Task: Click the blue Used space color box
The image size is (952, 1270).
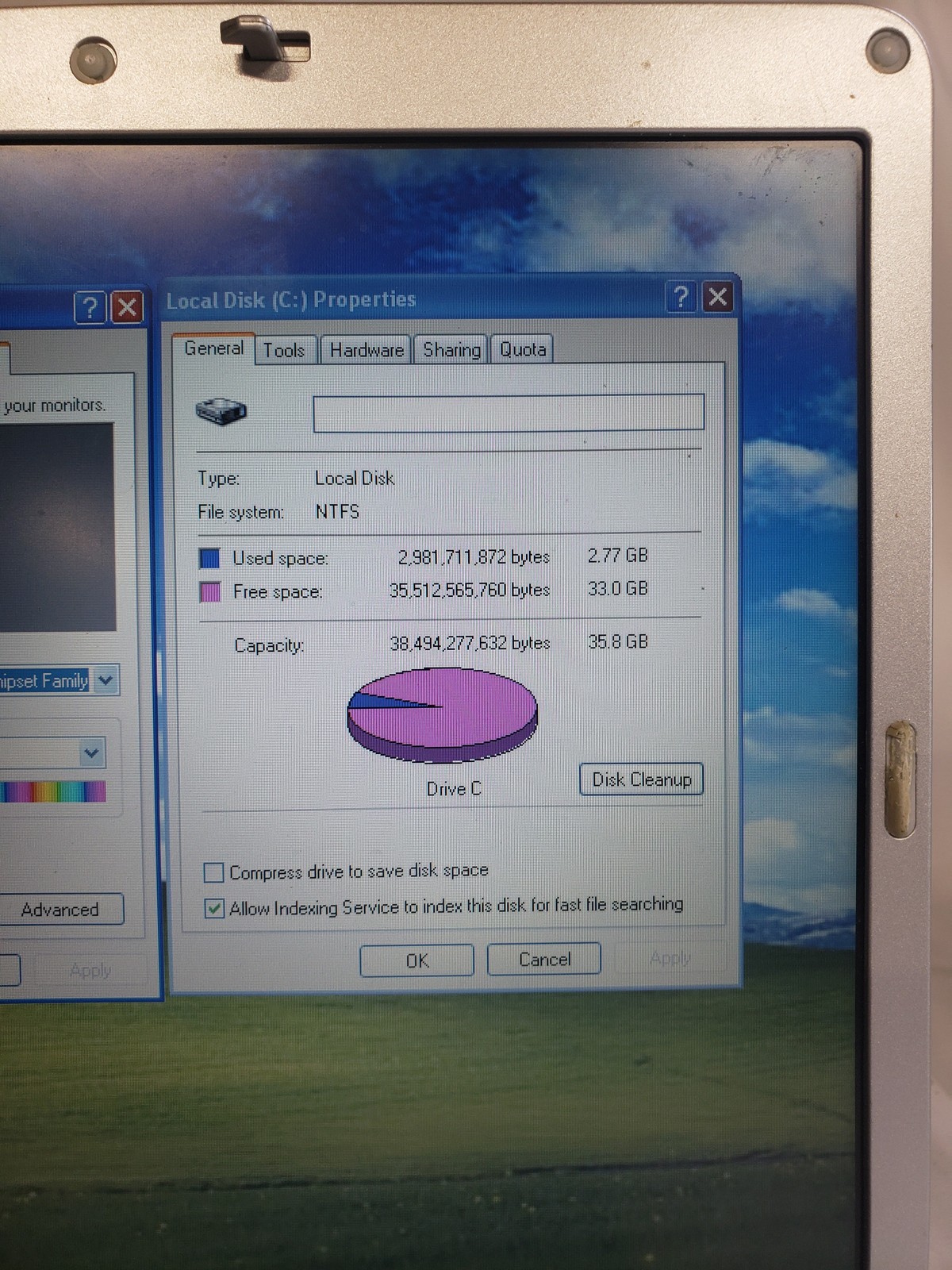Action: tap(209, 559)
